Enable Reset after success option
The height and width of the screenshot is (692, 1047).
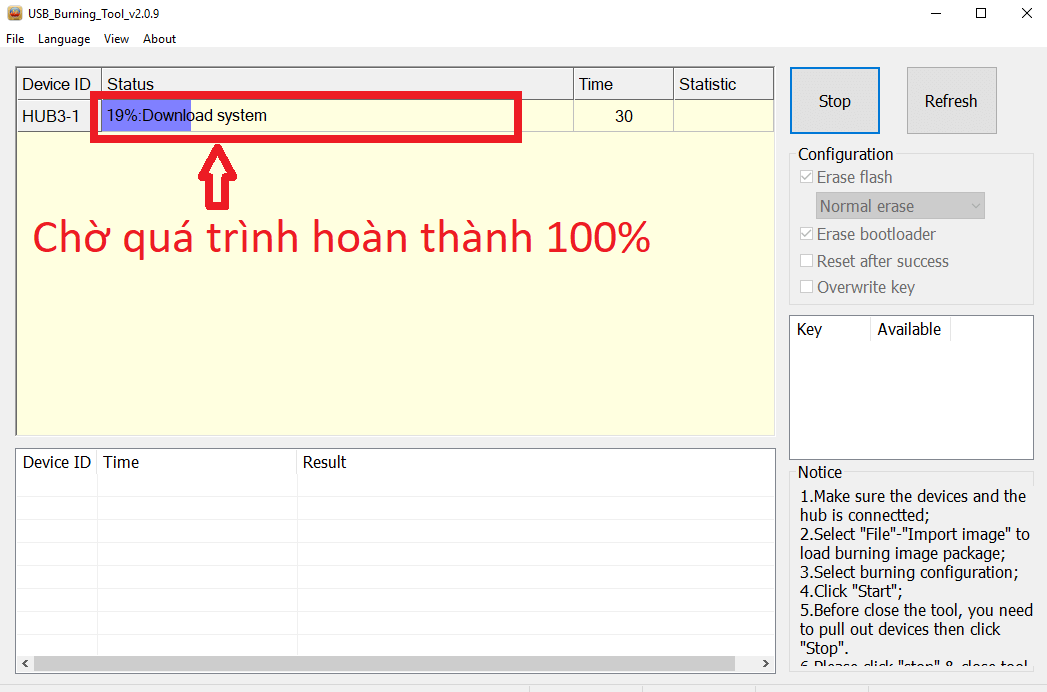coord(807,261)
